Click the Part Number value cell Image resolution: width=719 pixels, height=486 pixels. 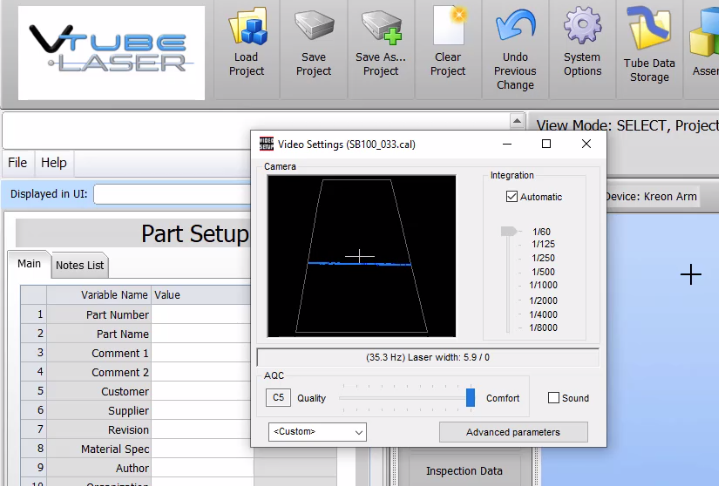[202, 315]
